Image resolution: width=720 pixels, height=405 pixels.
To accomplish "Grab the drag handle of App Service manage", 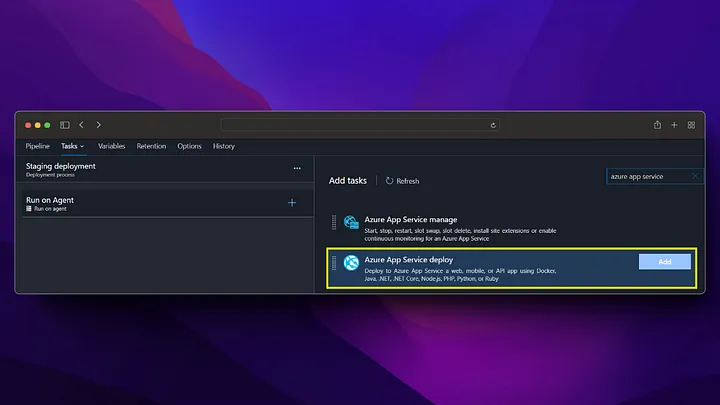I will coord(334,223).
